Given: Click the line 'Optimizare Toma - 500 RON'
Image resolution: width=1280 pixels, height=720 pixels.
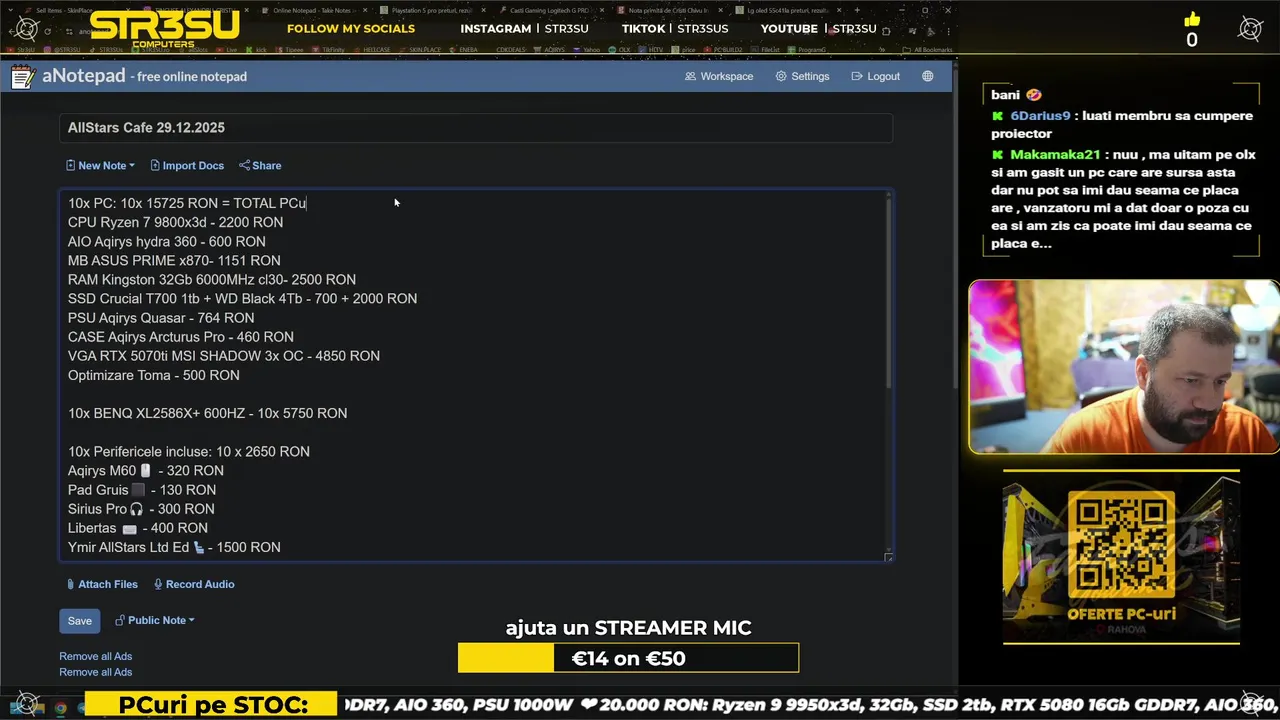Looking at the screenshot, I should 154,375.
